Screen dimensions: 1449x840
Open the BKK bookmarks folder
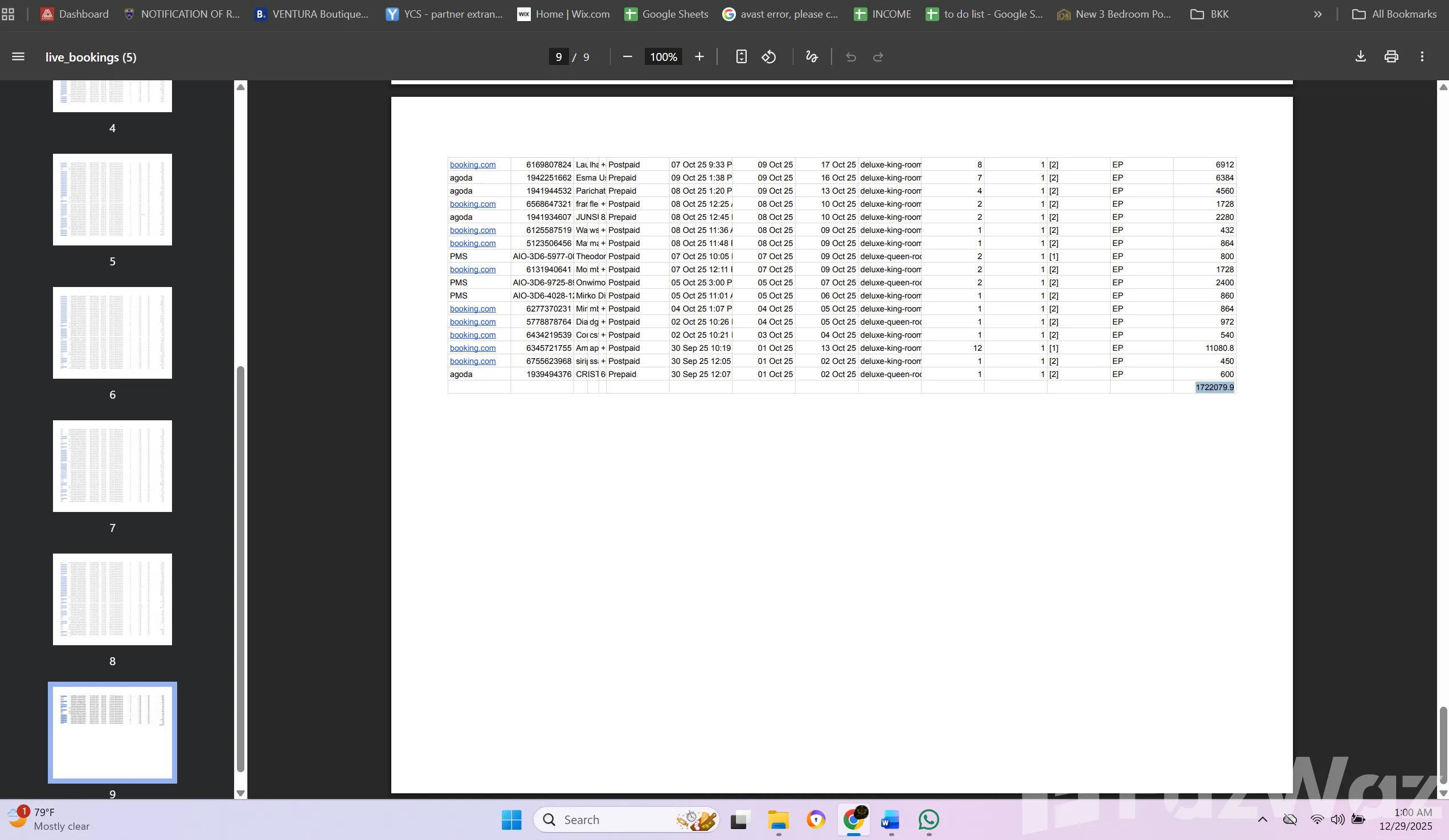click(1209, 14)
